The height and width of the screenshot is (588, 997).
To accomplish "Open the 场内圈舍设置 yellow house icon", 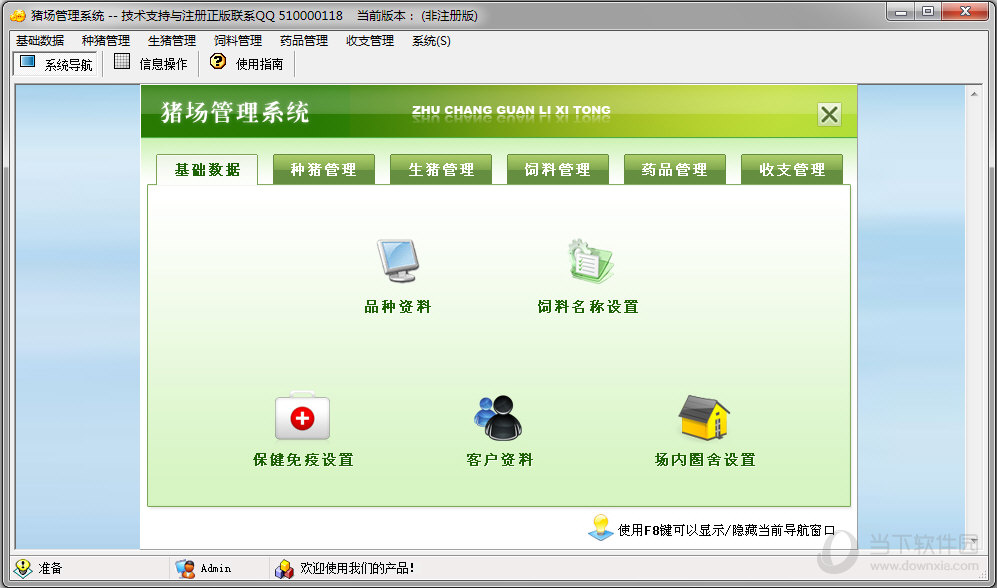I will click(704, 417).
